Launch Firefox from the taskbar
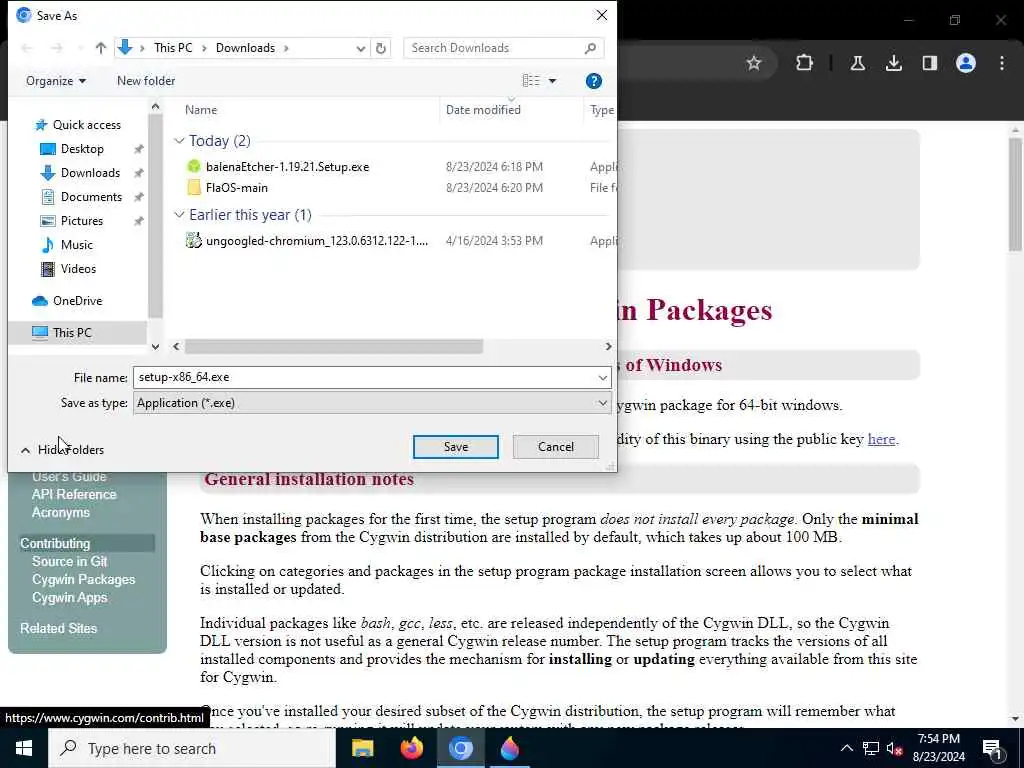Viewport: 1024px width, 768px height. tap(411, 748)
